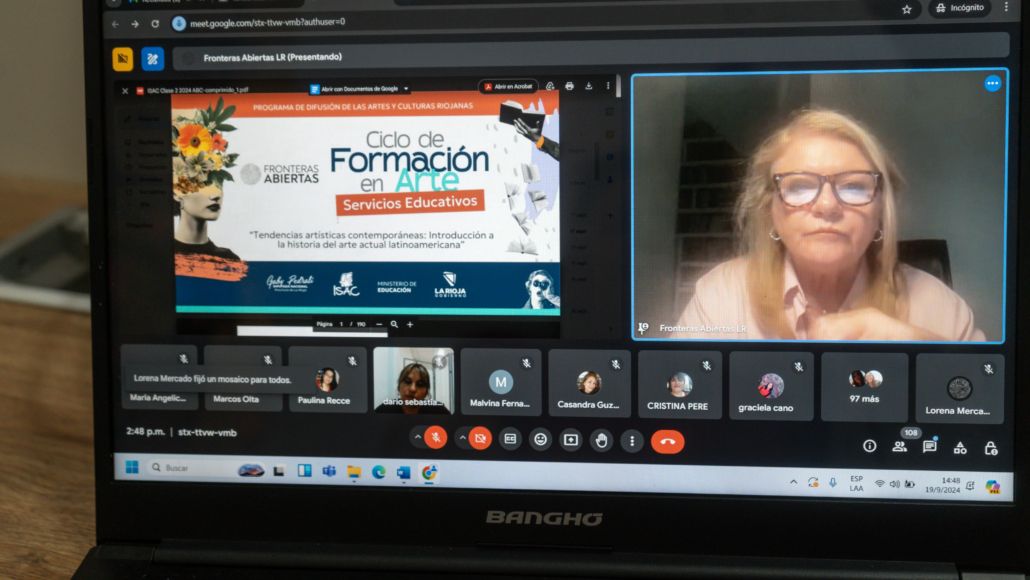Open the emoji reactions button
Image resolution: width=1030 pixels, height=580 pixels.
[x=541, y=439]
